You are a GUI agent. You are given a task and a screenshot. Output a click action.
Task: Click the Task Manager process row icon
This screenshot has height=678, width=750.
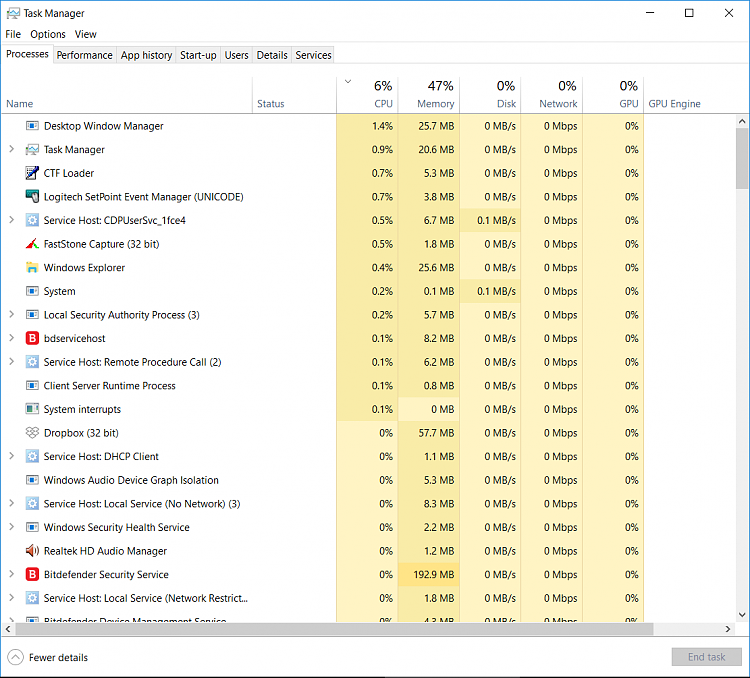32,149
